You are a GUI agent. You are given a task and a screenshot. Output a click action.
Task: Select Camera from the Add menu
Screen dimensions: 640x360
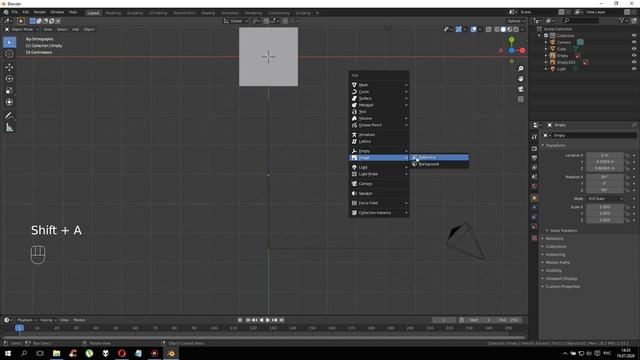tap(379, 184)
